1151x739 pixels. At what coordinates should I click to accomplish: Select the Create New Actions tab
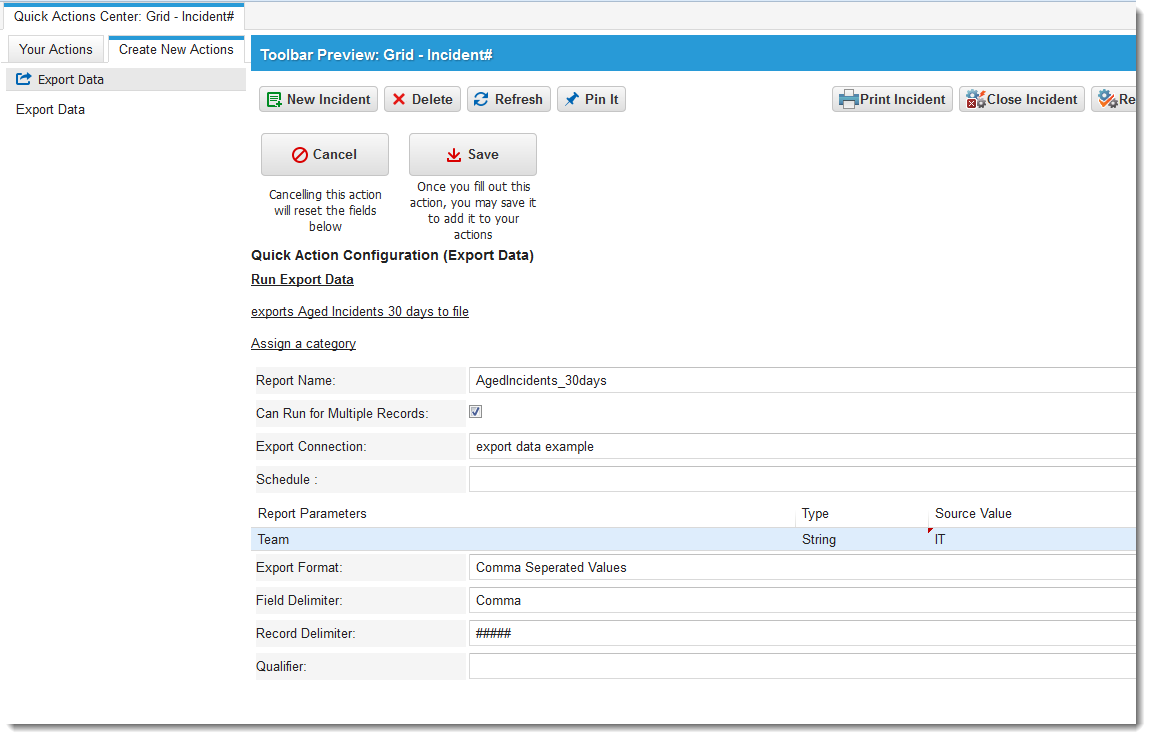pyautogui.click(x=176, y=49)
